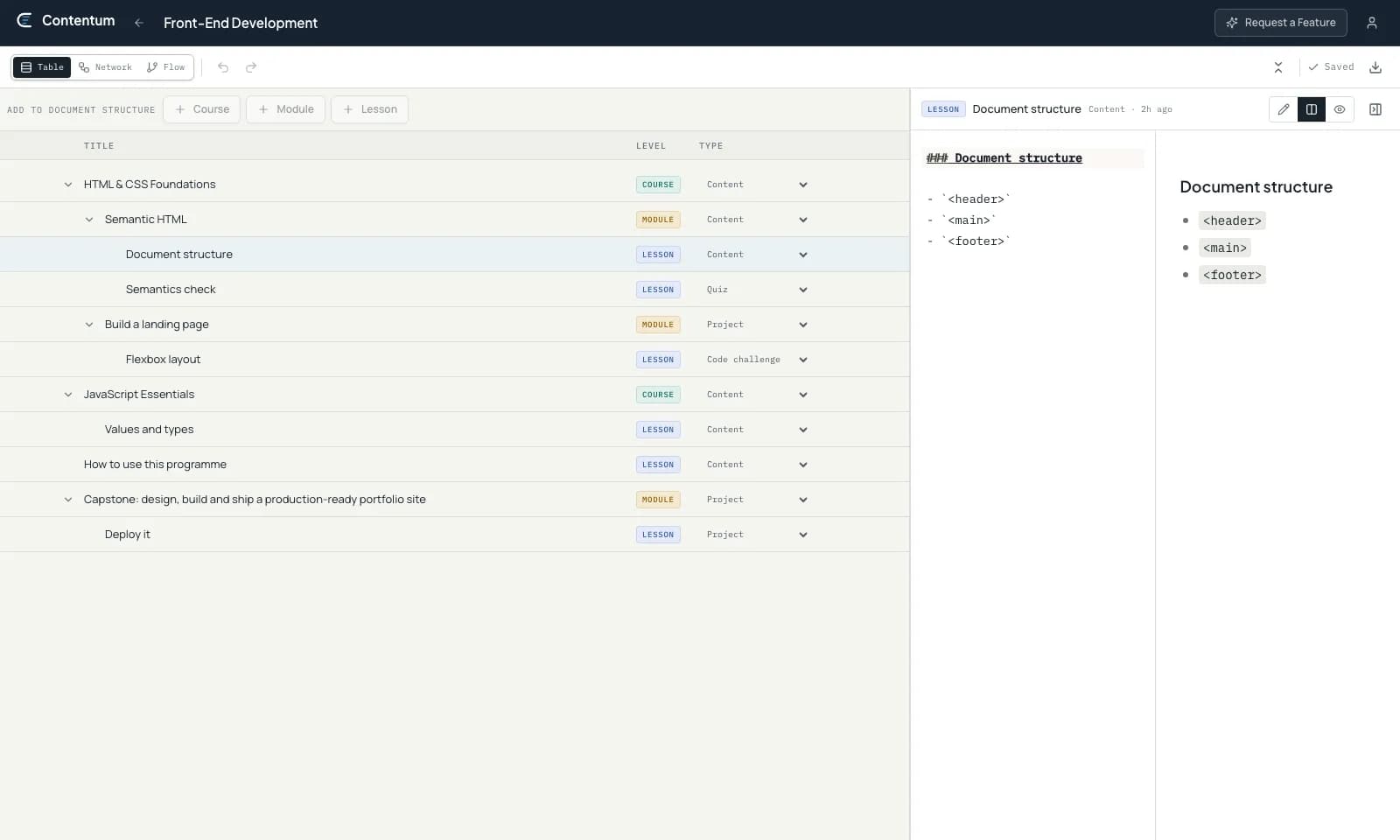Collapse the JavaScript Essentials course

[68, 395]
